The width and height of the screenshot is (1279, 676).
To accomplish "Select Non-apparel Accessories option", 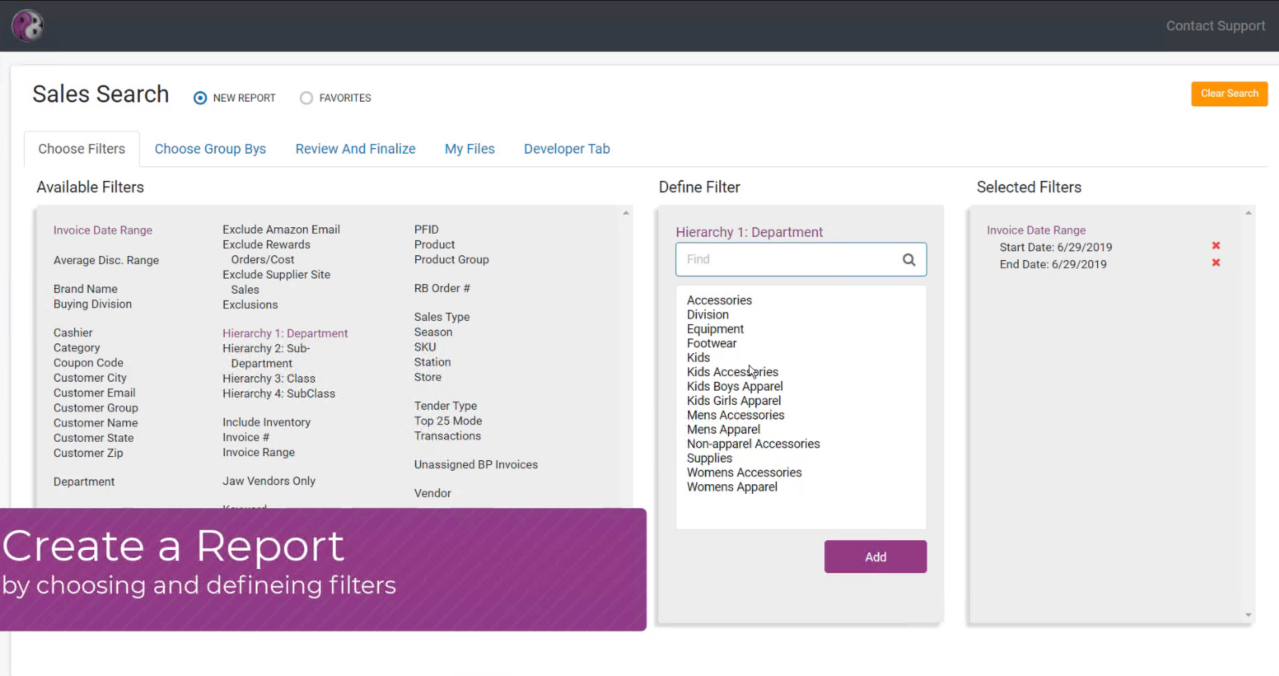I will (x=753, y=444).
